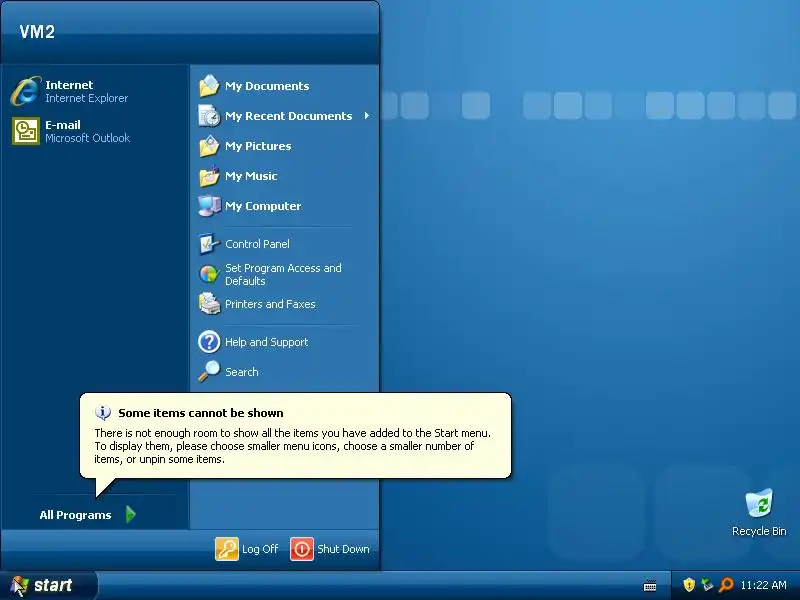This screenshot has height=600, width=800.
Task: Choose My Music text in Start menu
Action: coord(251,176)
